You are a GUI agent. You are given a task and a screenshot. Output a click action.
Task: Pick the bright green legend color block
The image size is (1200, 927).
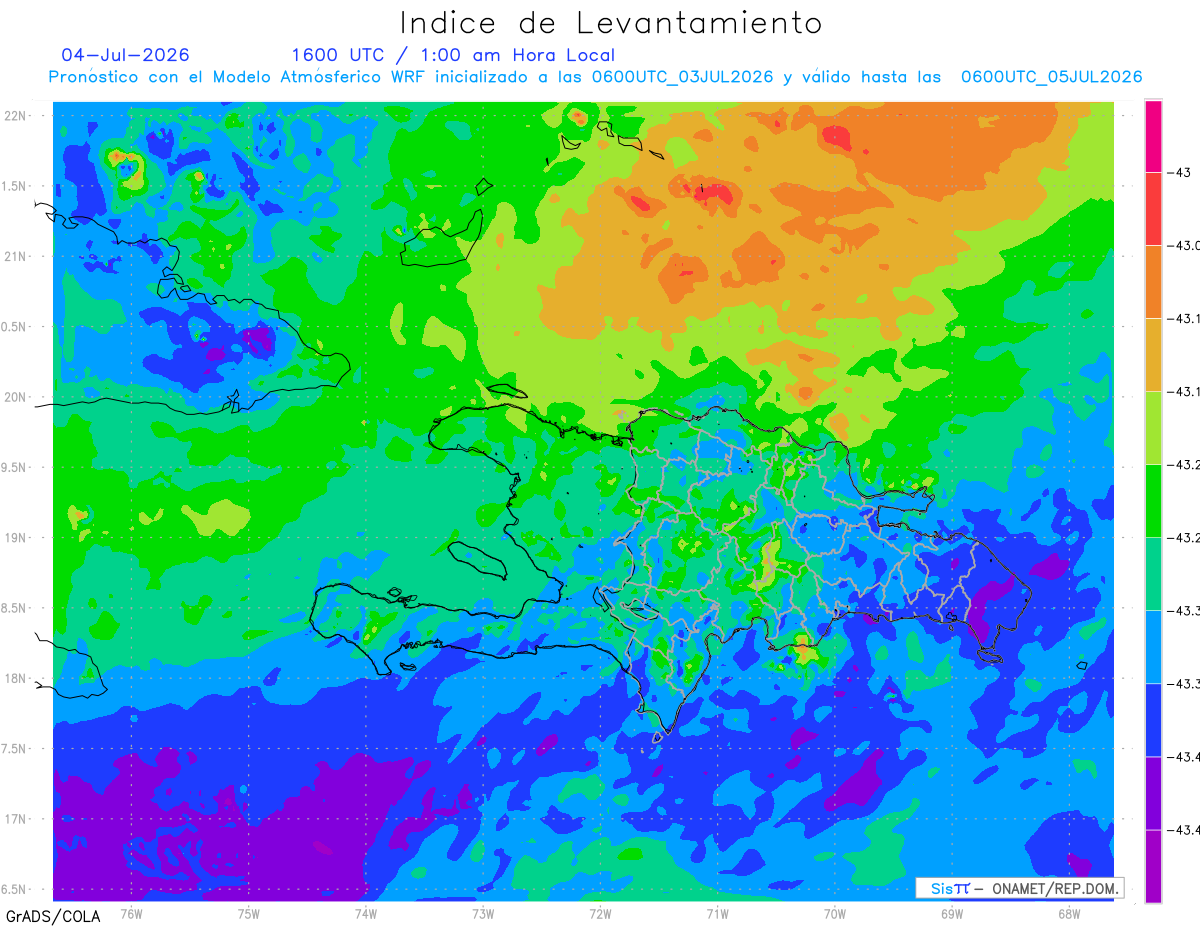(1153, 500)
